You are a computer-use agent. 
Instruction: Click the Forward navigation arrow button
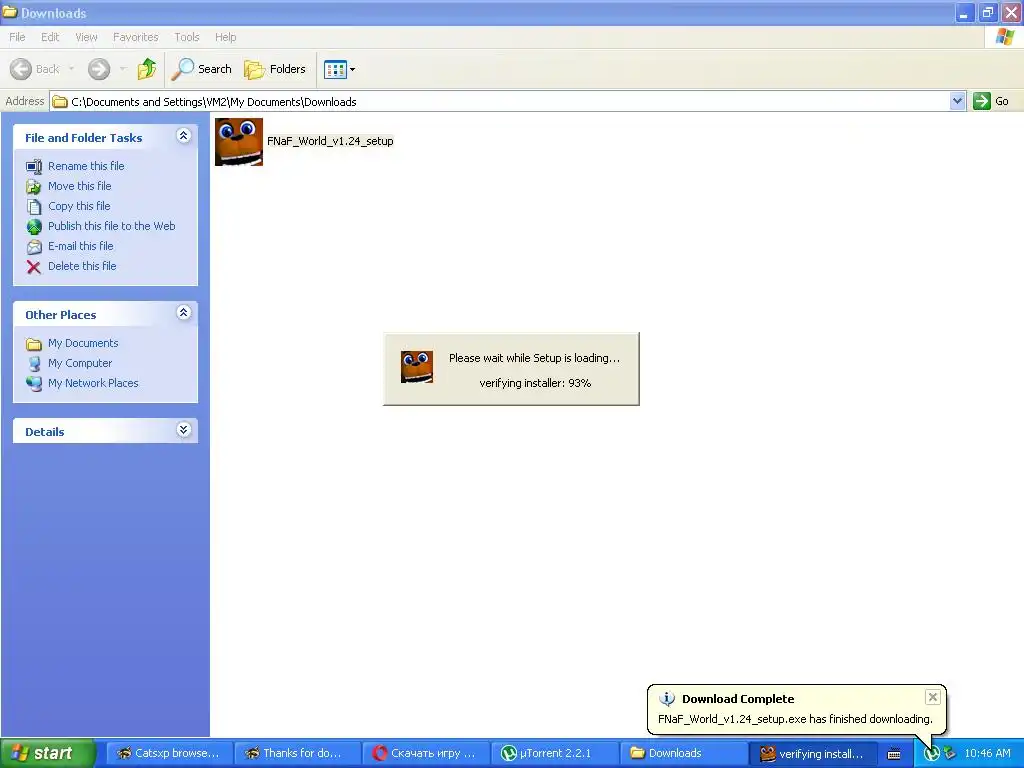coord(99,69)
